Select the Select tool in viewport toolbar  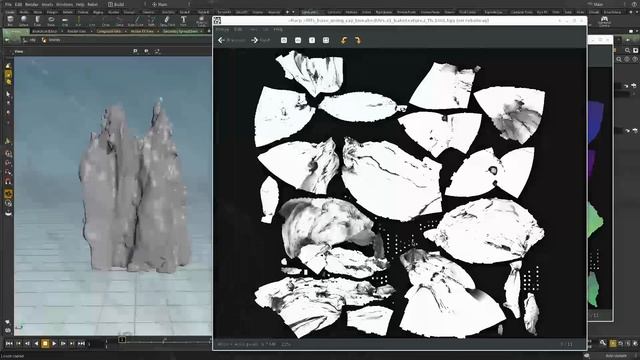tap(8, 65)
